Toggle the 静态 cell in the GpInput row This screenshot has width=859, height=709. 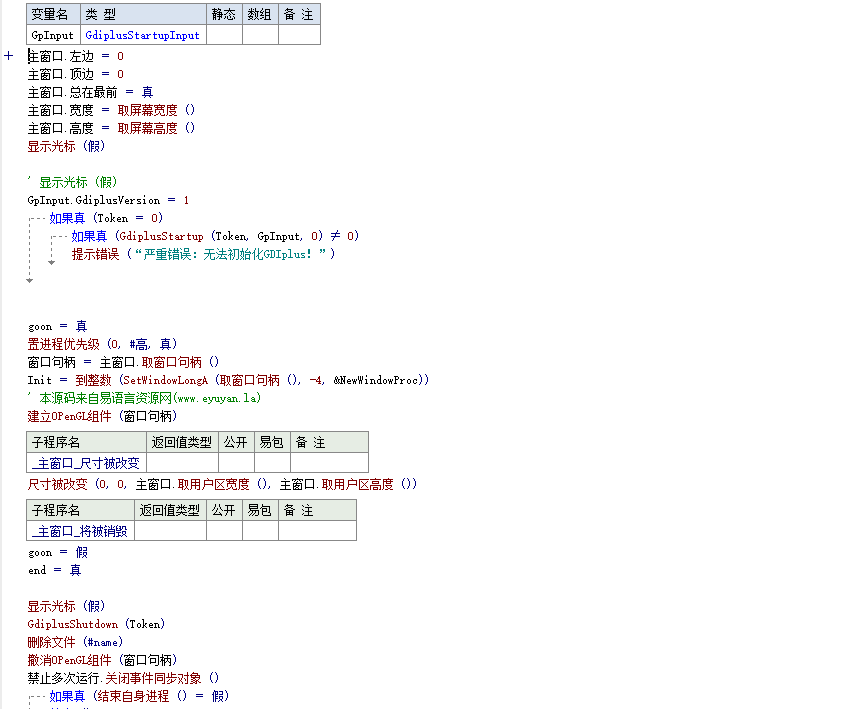224,35
